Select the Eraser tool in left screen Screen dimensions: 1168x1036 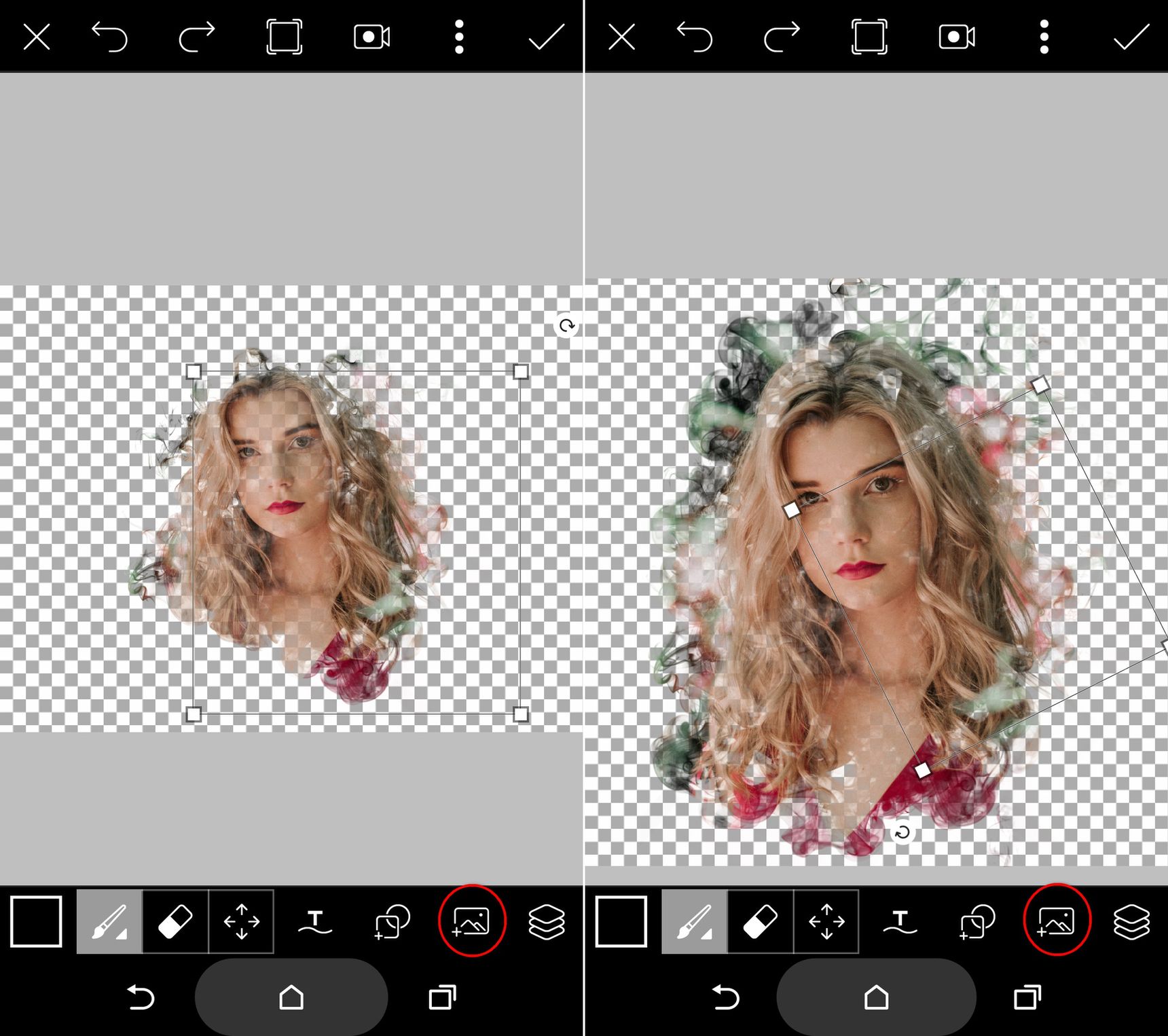tap(175, 921)
